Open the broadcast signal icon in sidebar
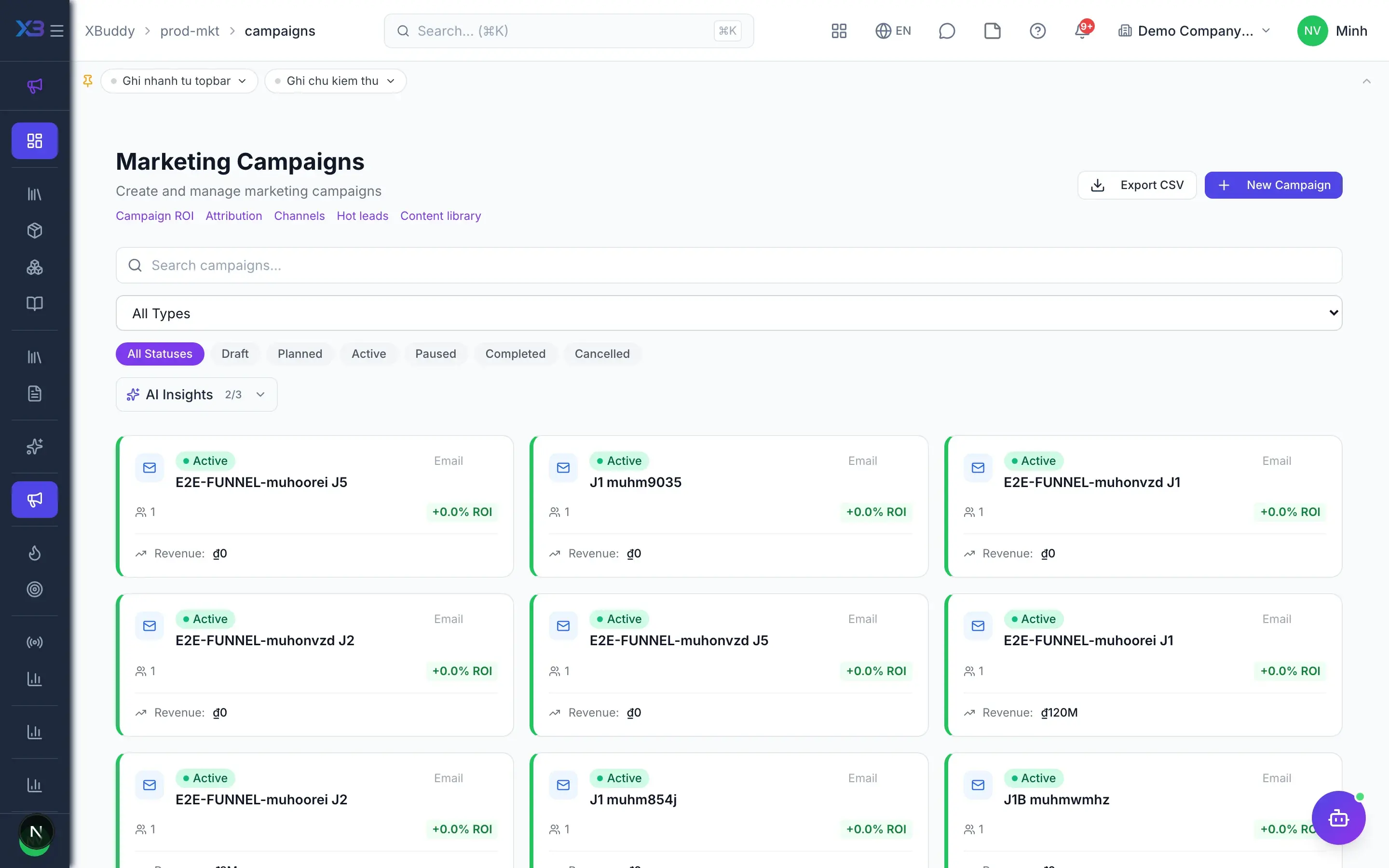This screenshot has height=868, width=1389. click(34, 642)
